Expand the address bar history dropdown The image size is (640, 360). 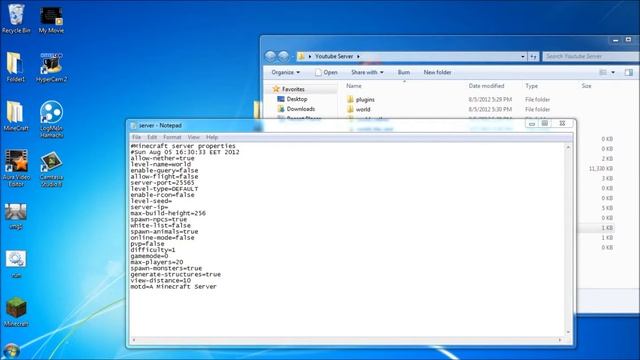(523, 56)
